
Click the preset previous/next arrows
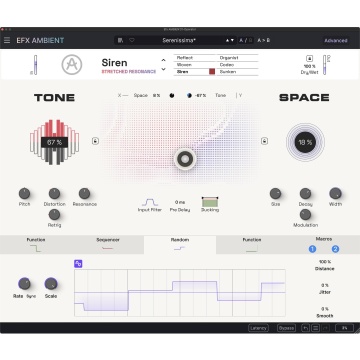230,40
